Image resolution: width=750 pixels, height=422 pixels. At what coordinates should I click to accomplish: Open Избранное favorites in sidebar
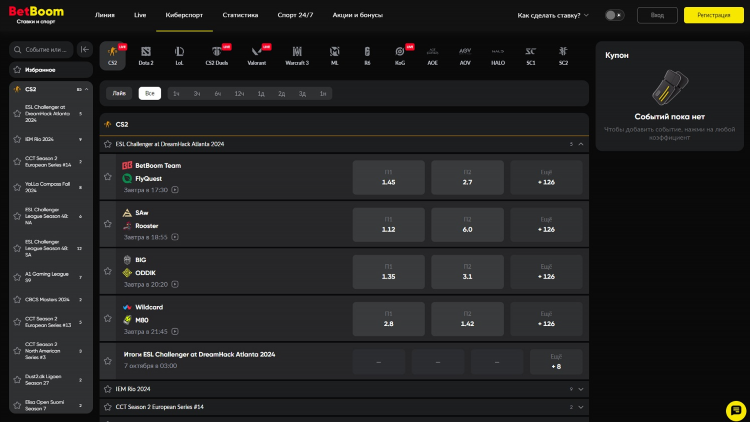click(51, 70)
